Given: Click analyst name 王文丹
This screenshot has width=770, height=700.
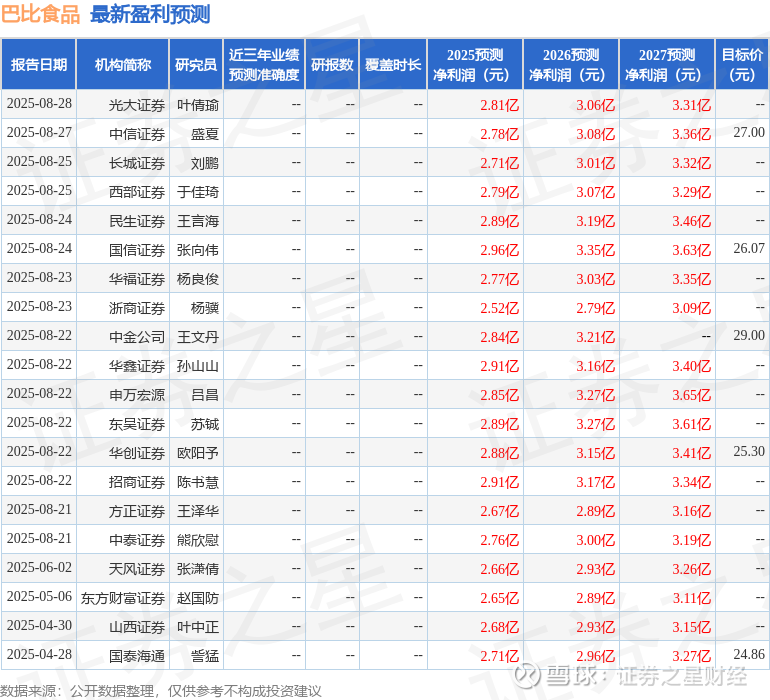Looking at the screenshot, I should 197,337.
